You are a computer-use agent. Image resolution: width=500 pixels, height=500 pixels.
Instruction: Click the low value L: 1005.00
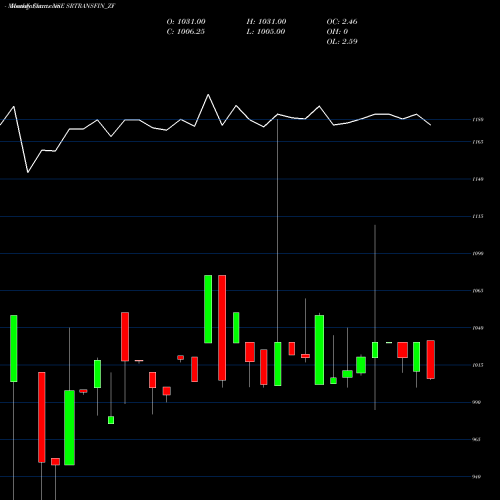pos(266,32)
